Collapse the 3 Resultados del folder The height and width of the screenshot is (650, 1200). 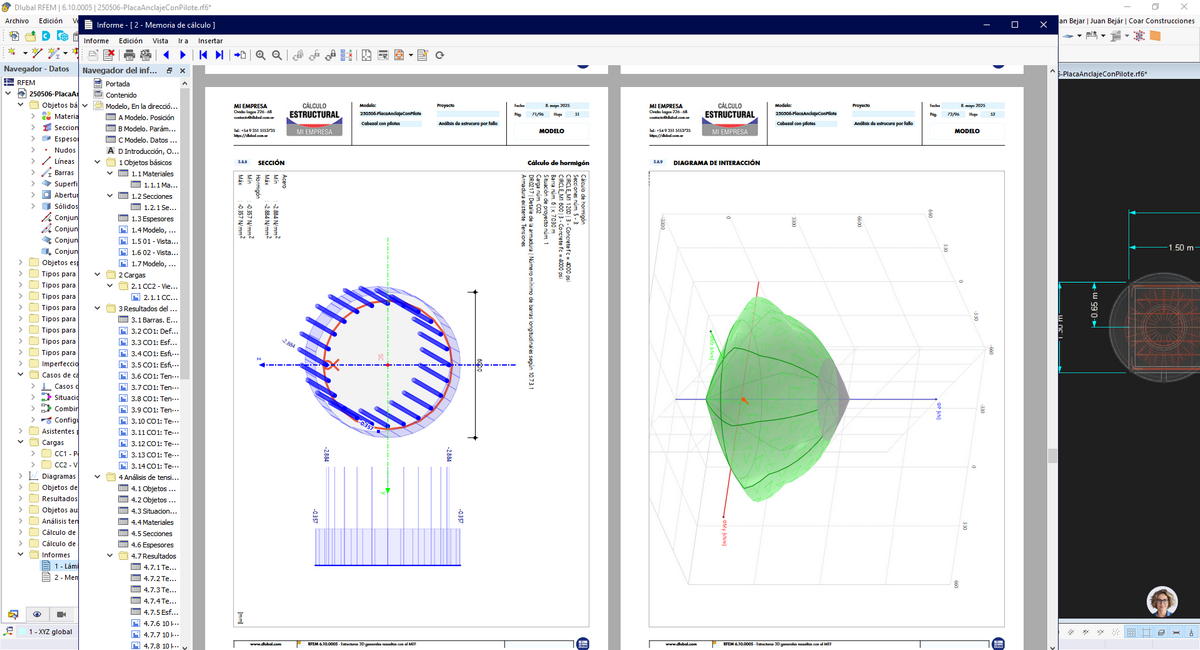pyautogui.click(x=97, y=309)
